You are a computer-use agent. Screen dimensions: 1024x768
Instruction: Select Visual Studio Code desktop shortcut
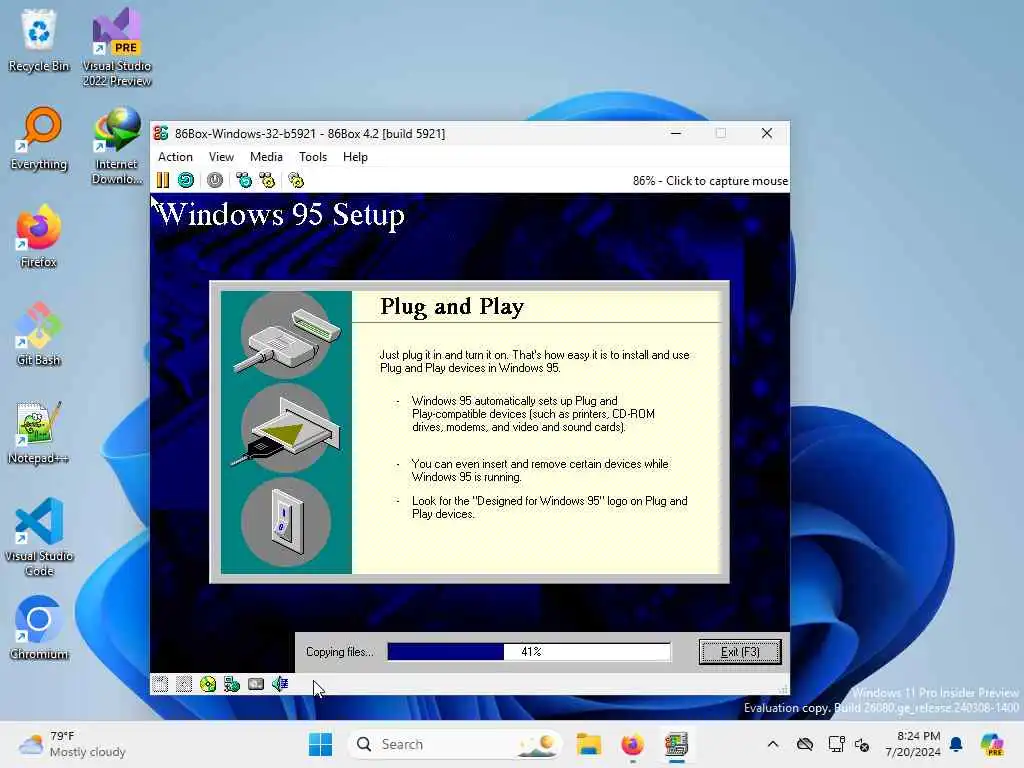tap(39, 537)
